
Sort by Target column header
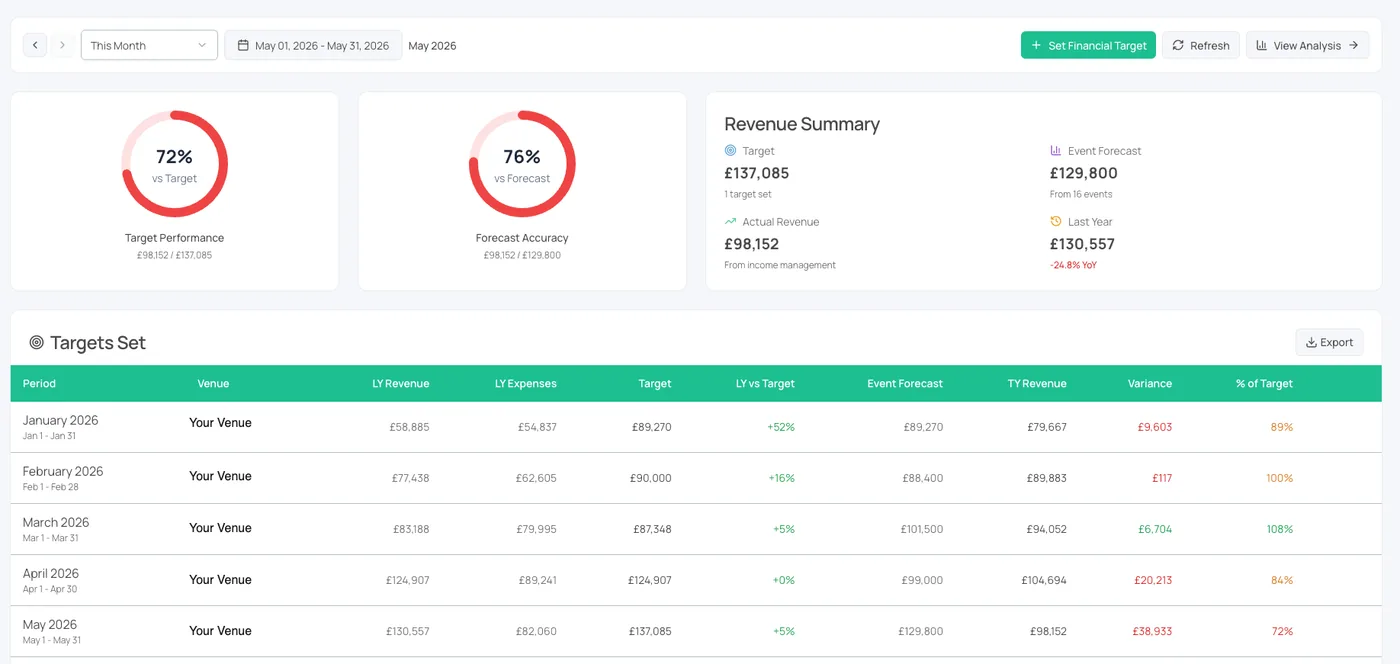[655, 384]
